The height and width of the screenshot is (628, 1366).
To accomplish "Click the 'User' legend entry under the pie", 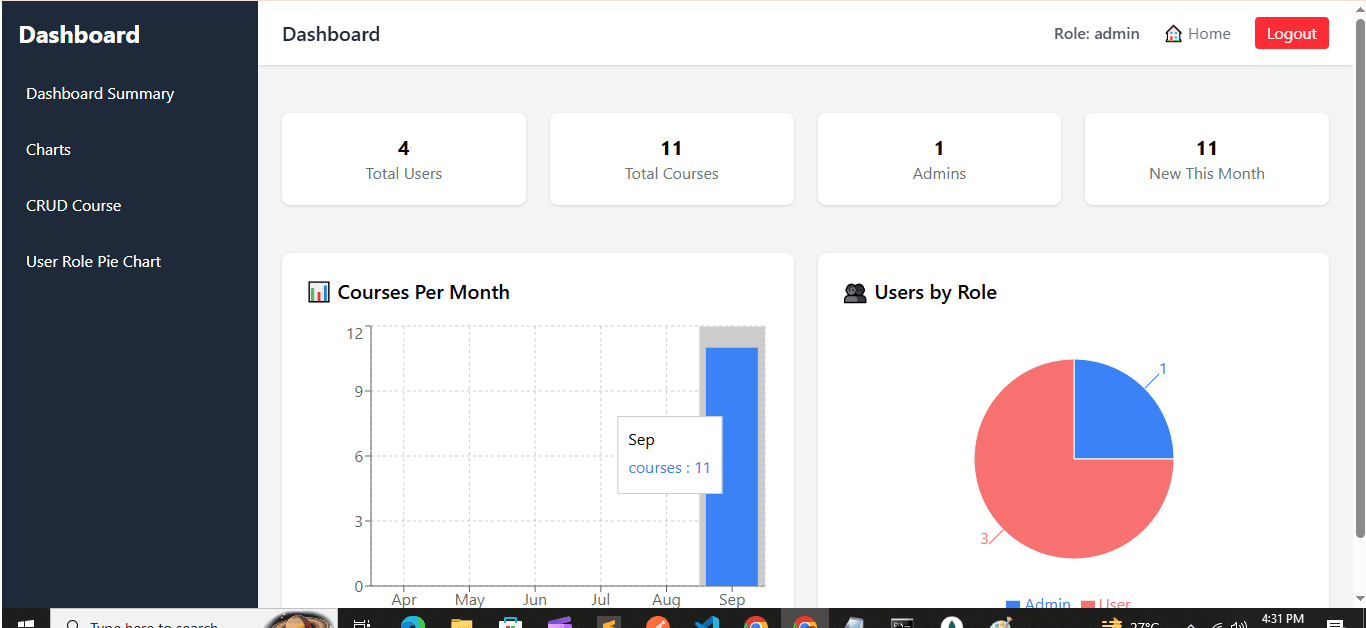I will (1106, 603).
